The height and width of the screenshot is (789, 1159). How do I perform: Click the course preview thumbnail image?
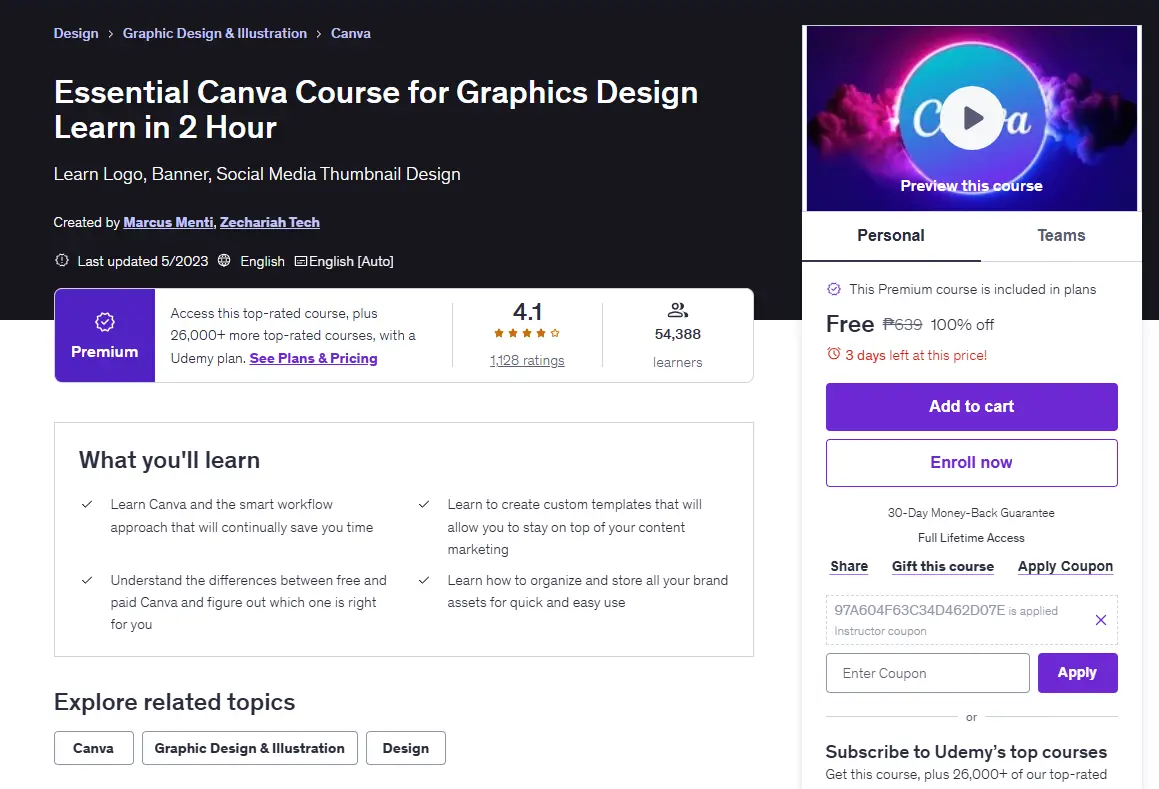click(x=971, y=118)
